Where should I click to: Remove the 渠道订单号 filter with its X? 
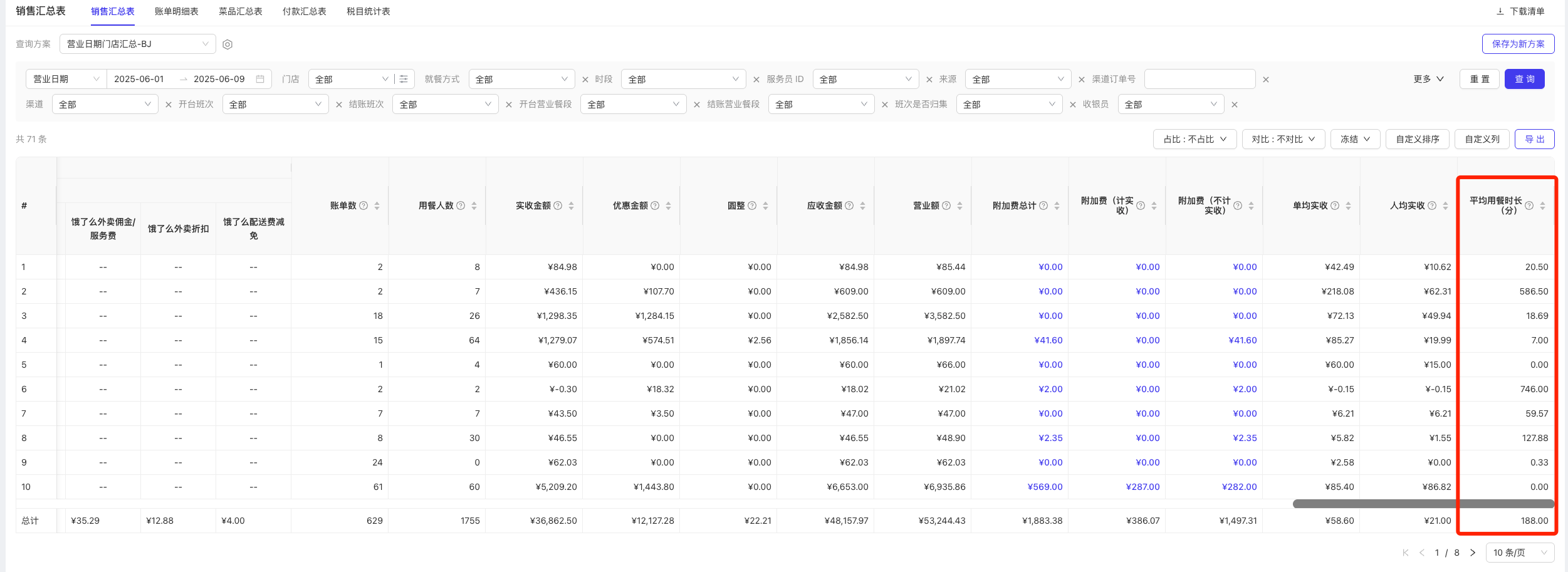(1266, 80)
